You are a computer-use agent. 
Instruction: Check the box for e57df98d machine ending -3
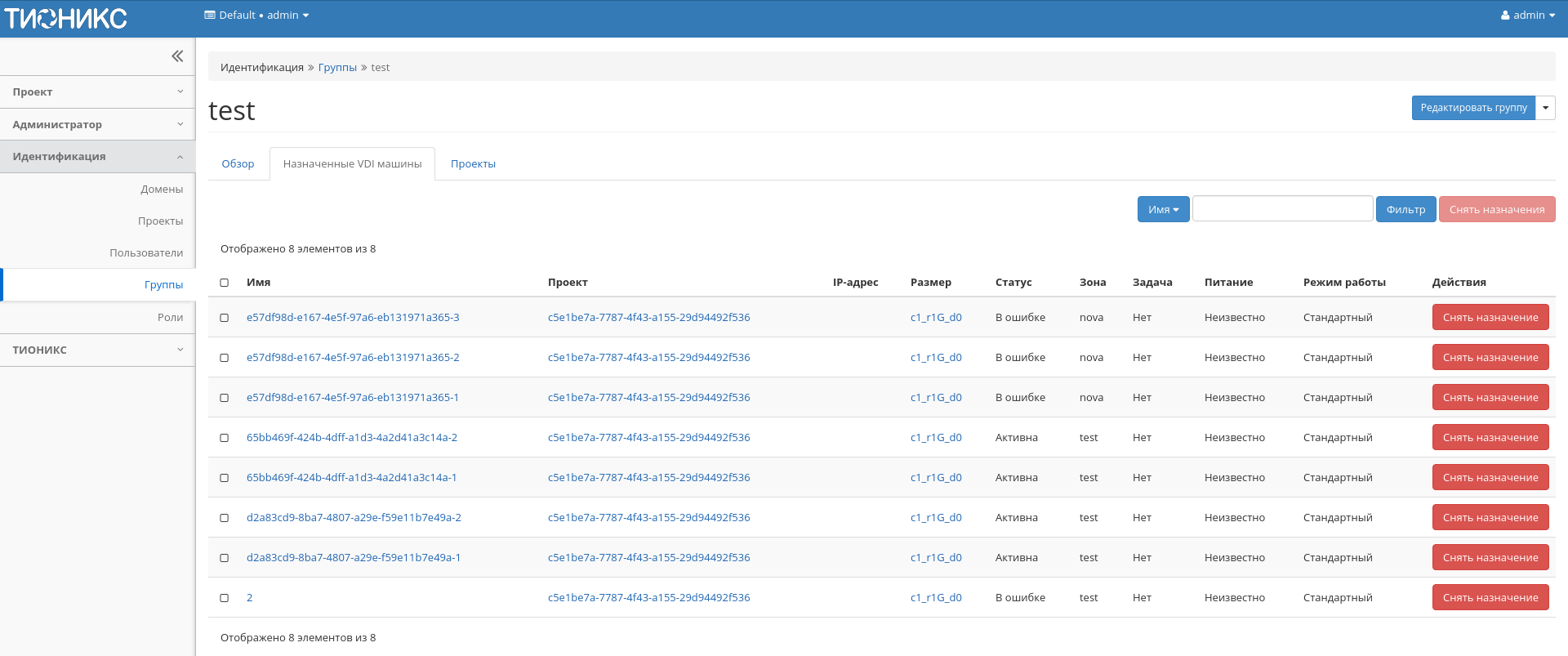click(x=225, y=318)
